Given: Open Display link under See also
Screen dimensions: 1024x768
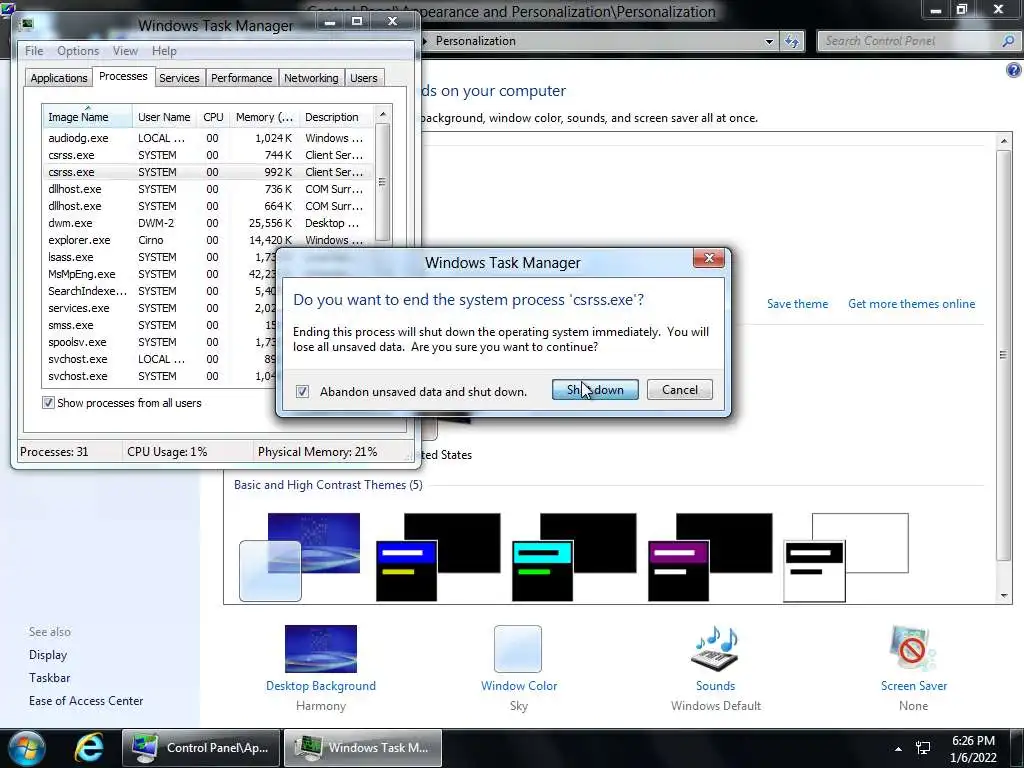Looking at the screenshot, I should click(48, 654).
